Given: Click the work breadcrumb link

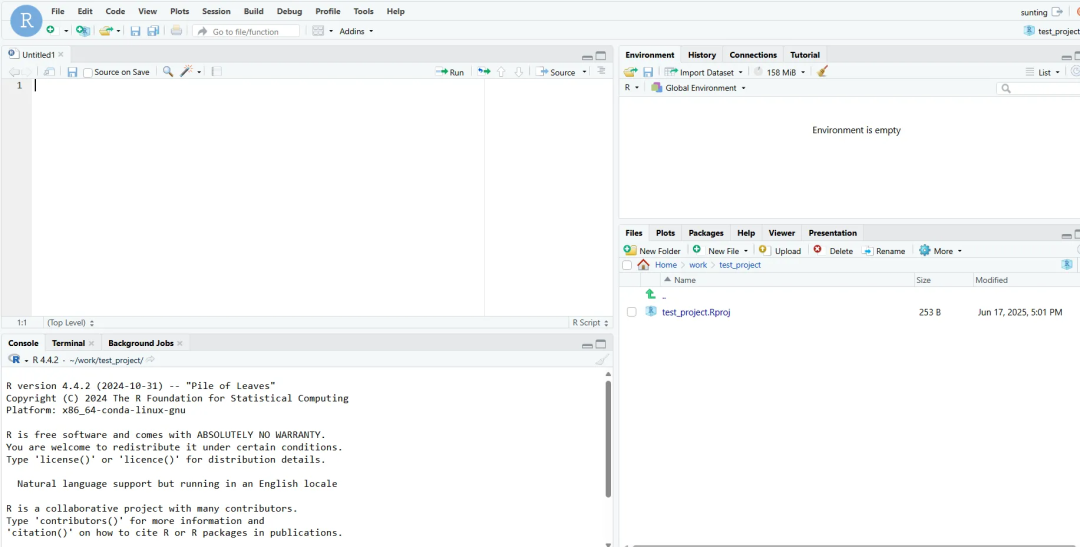Looking at the screenshot, I should [698, 265].
